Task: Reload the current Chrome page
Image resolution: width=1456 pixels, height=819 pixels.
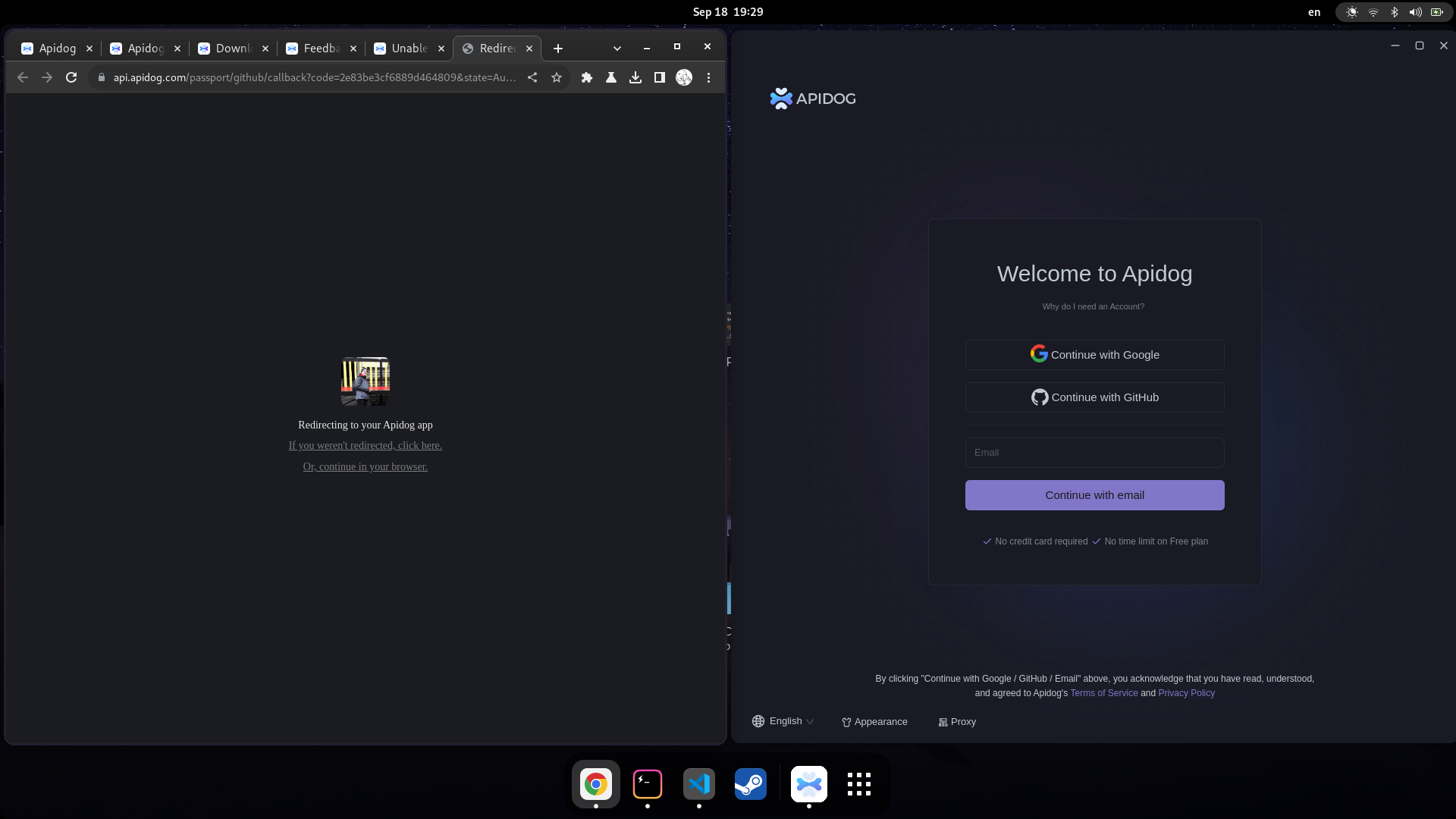Action: tap(71, 77)
